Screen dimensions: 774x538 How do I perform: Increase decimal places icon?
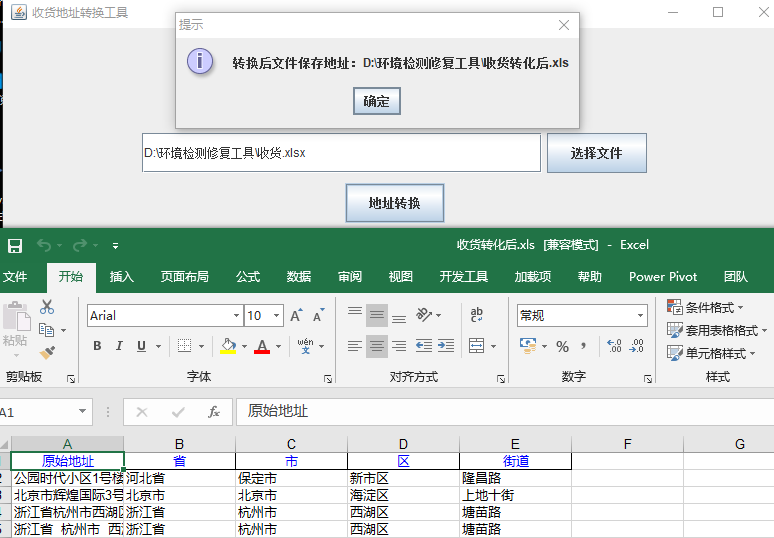(x=615, y=346)
